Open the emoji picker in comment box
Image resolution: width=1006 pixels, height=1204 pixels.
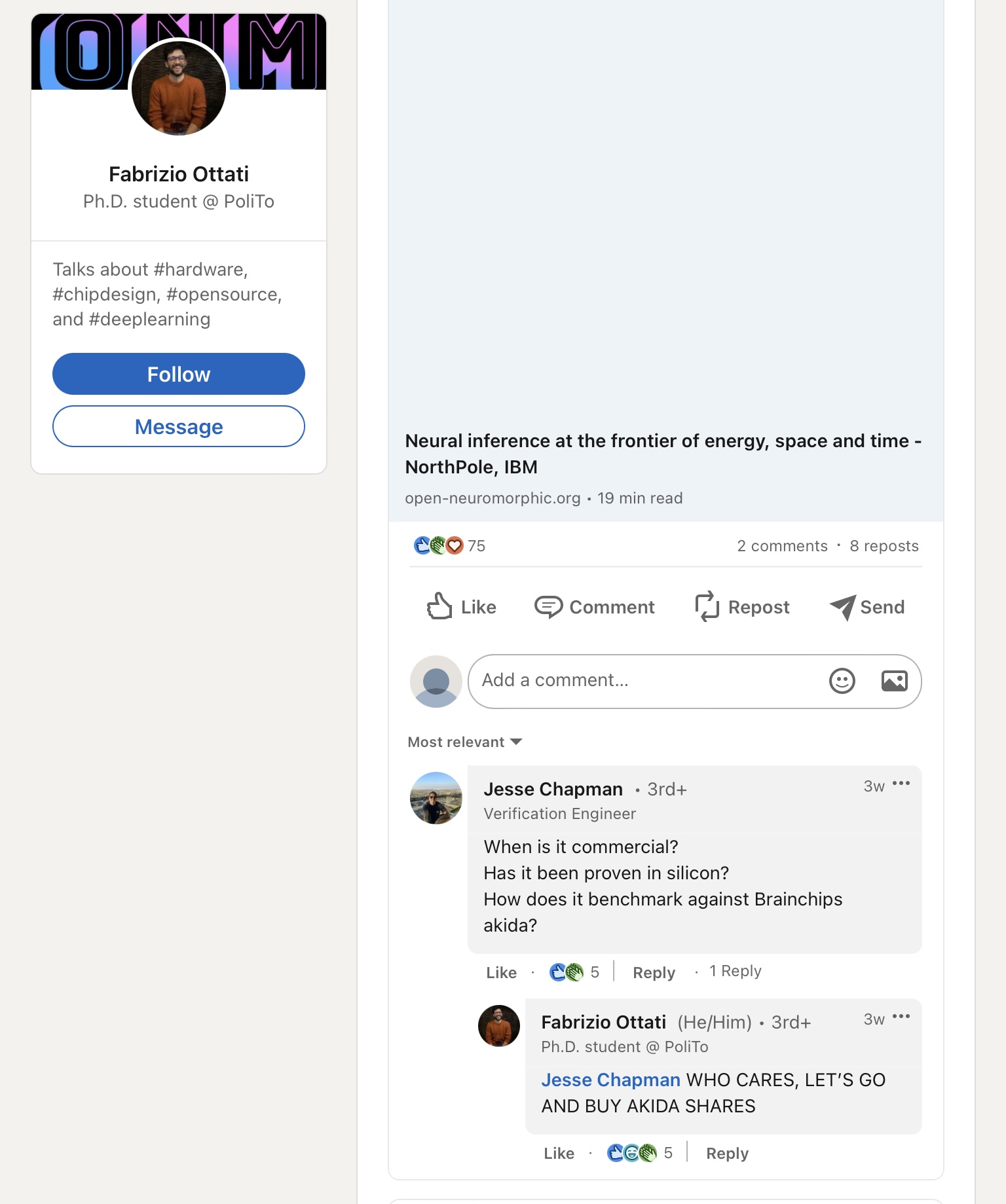point(842,681)
